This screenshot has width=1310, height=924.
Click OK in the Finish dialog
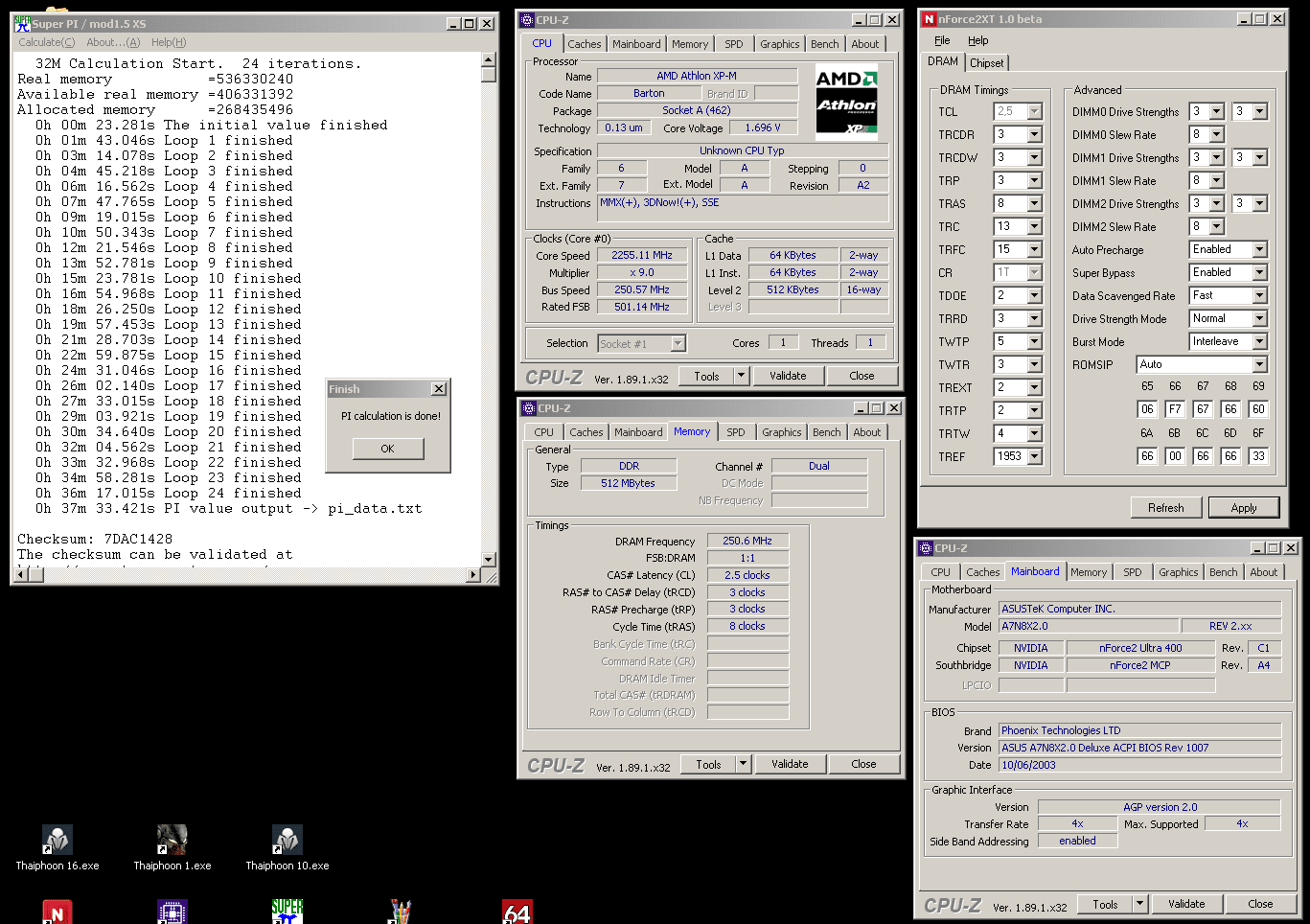pos(387,449)
